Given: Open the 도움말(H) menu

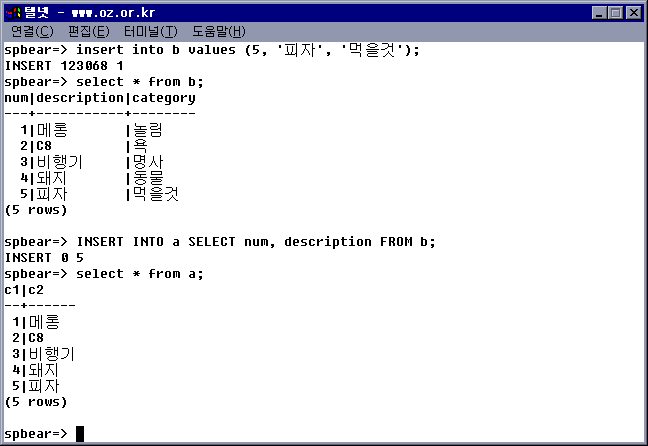Looking at the screenshot, I should (x=219, y=31).
